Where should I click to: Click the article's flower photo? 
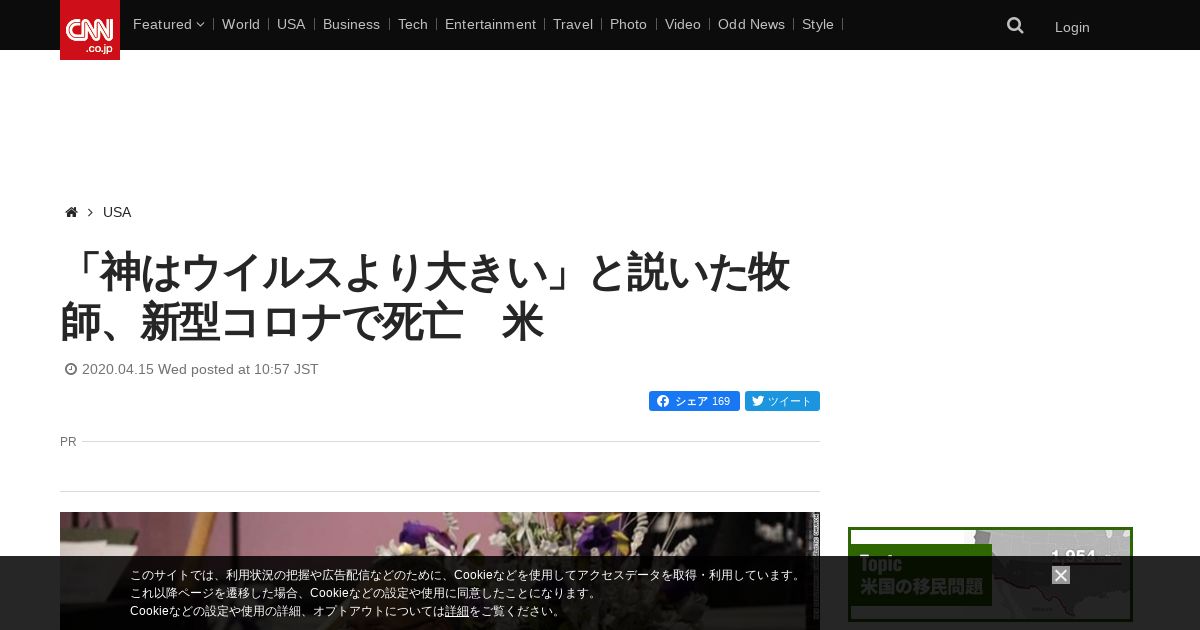point(440,571)
